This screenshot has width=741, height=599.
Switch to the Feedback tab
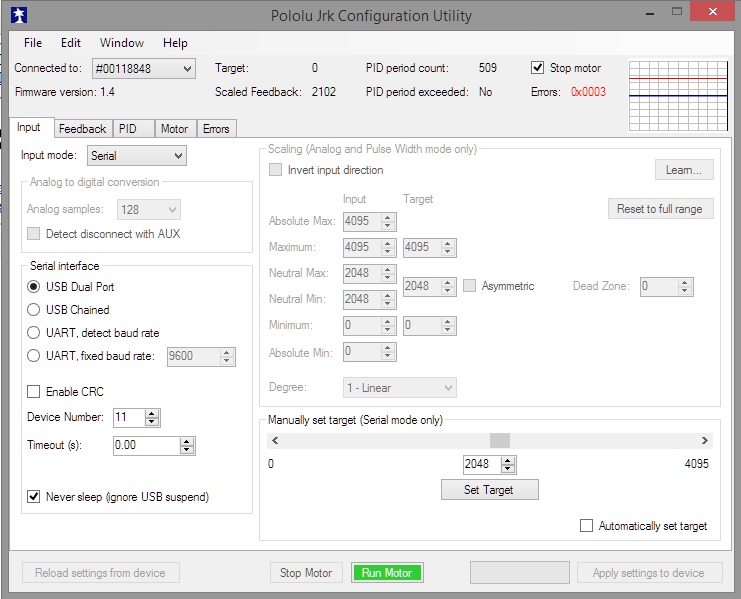click(x=83, y=129)
